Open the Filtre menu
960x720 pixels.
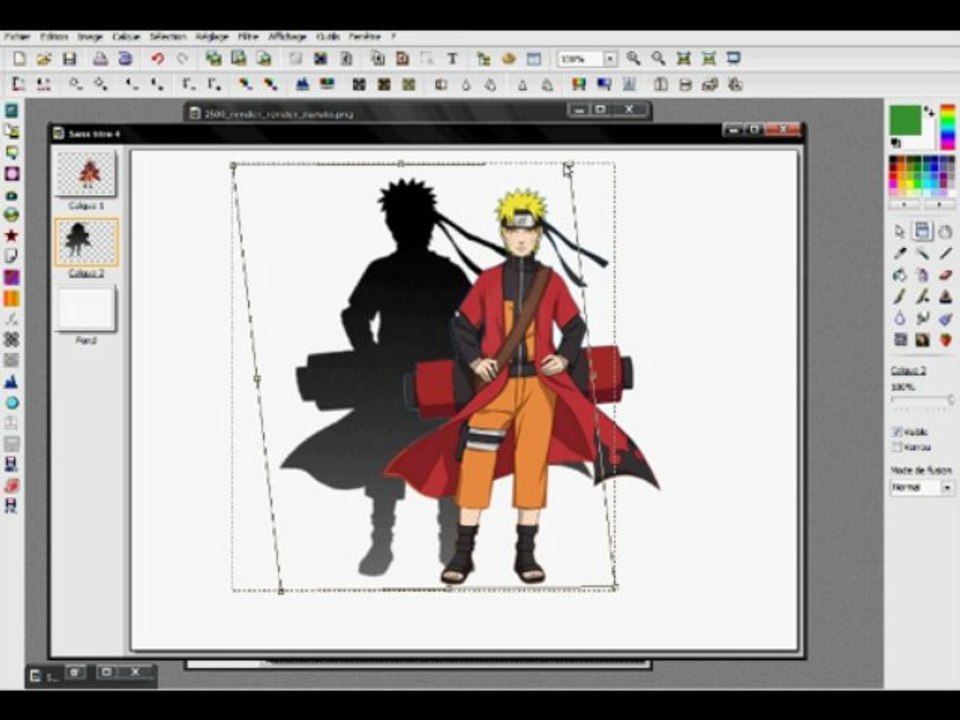248,37
